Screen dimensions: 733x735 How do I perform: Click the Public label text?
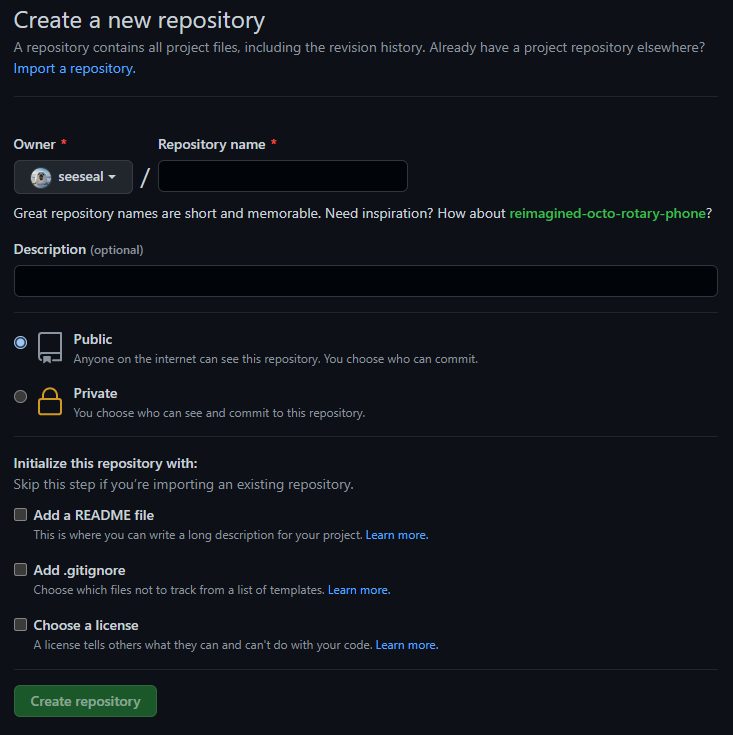pos(93,339)
